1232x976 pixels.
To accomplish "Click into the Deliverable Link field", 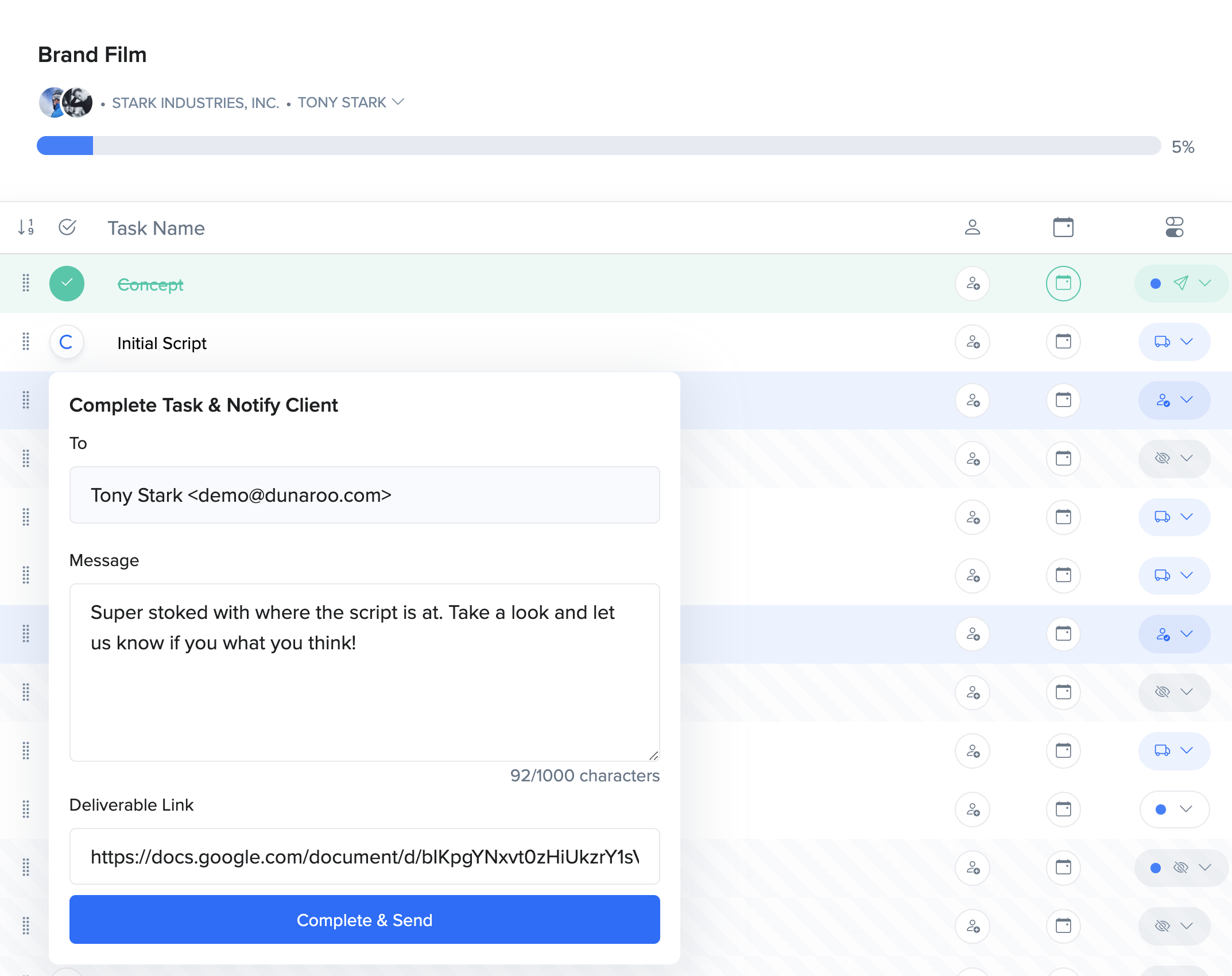I will [x=365, y=857].
